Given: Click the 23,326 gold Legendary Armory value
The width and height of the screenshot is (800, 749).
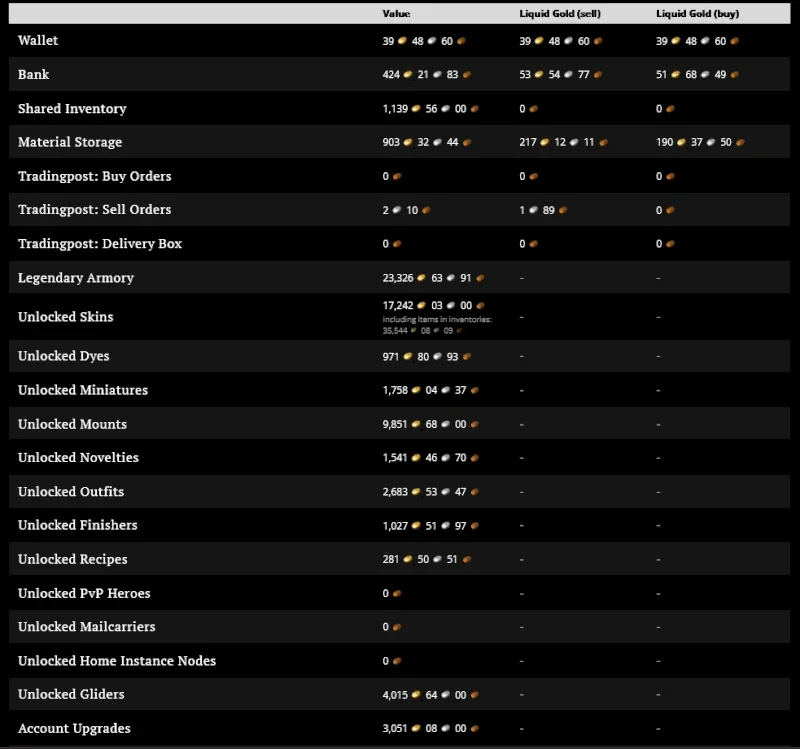Looking at the screenshot, I should pos(398,278).
